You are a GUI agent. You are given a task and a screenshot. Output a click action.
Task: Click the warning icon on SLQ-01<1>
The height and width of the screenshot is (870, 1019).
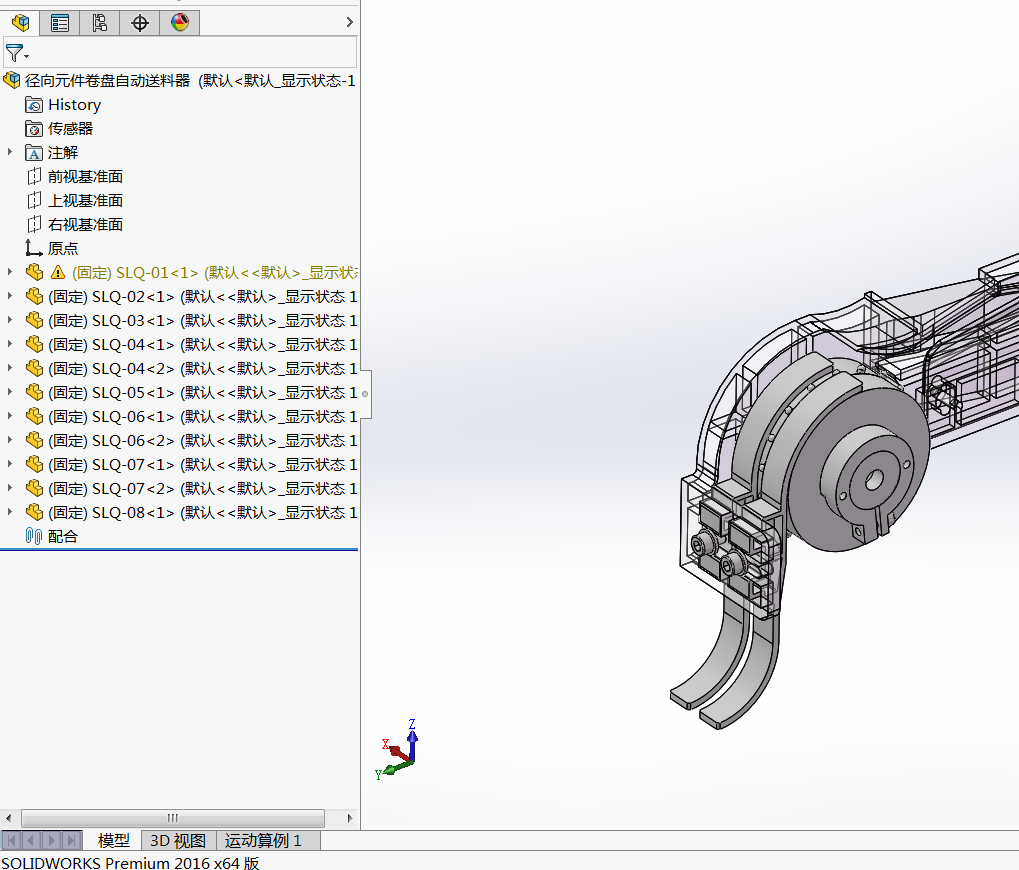pos(58,272)
